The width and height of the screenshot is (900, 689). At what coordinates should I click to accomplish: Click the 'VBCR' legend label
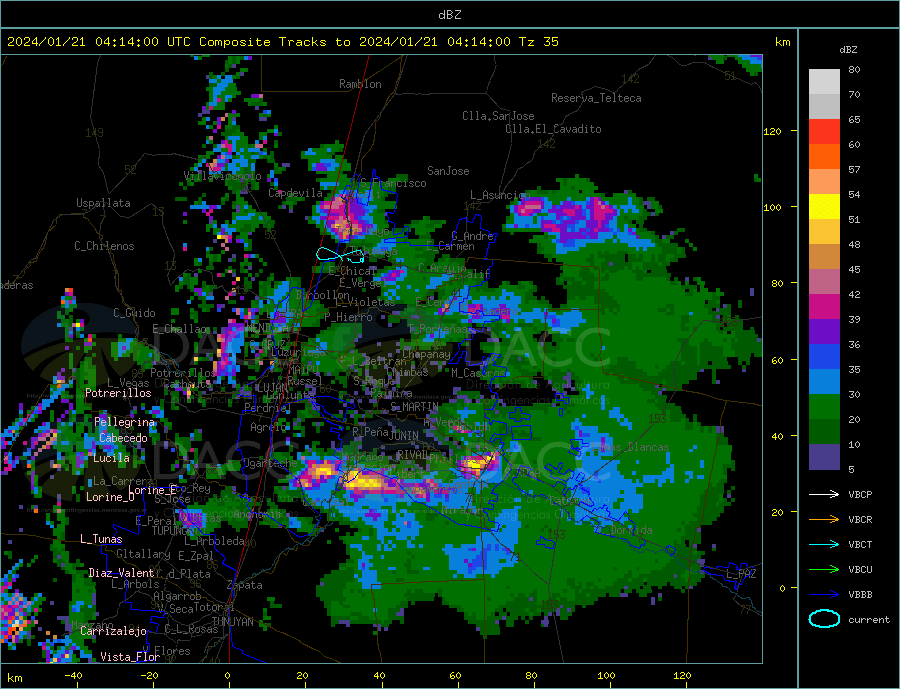point(860,520)
